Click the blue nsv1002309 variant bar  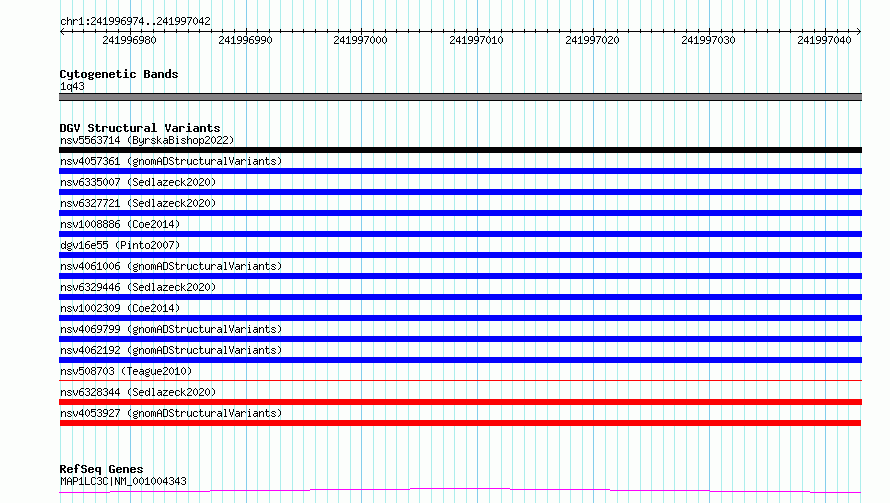[460, 318]
